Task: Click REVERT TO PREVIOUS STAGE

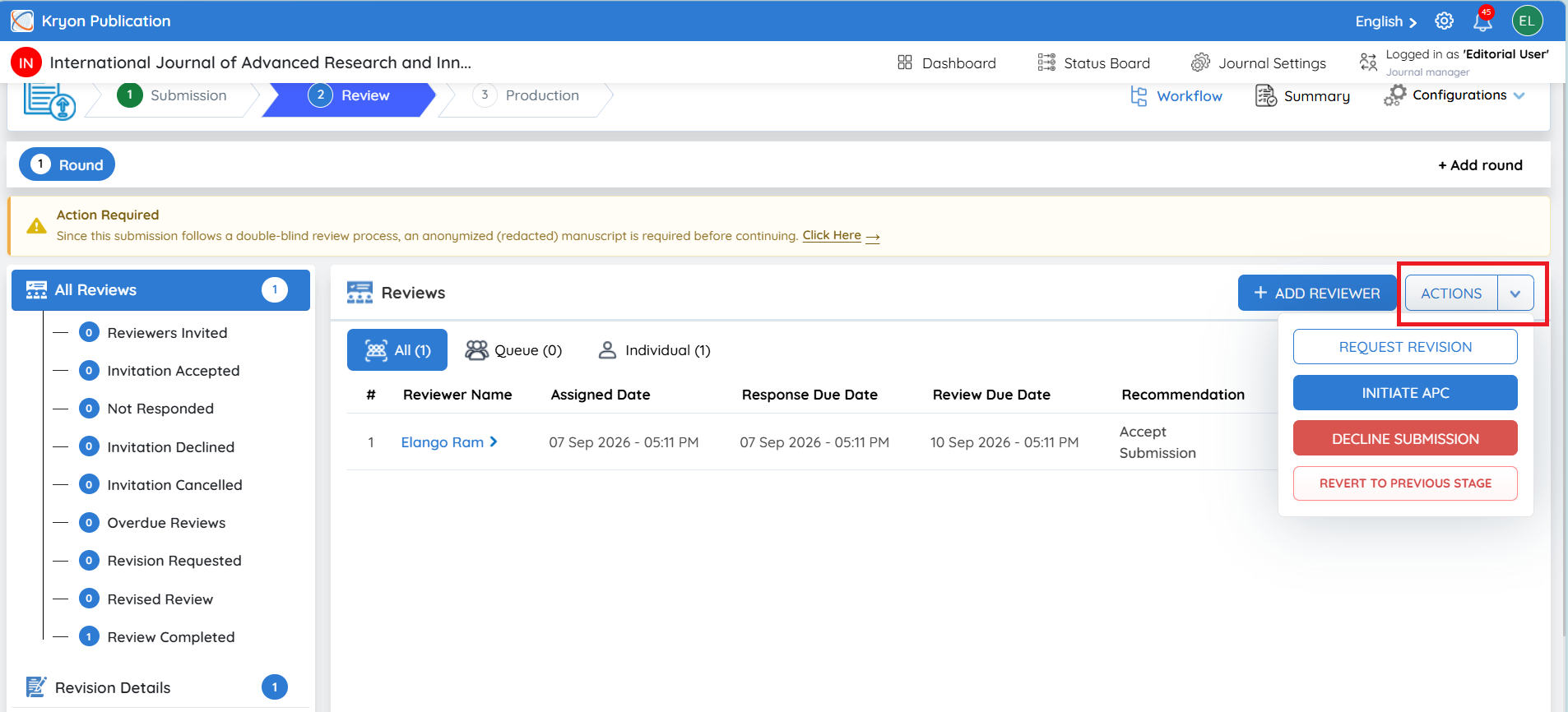Action: tap(1405, 483)
